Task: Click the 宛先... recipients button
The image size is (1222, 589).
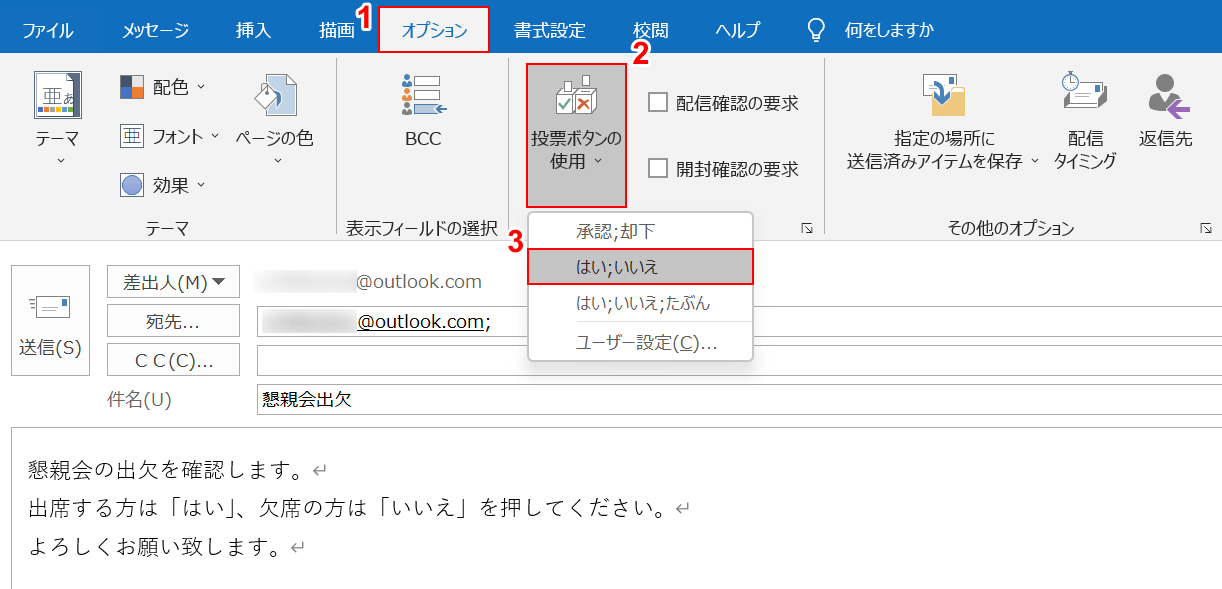Action: (x=173, y=321)
